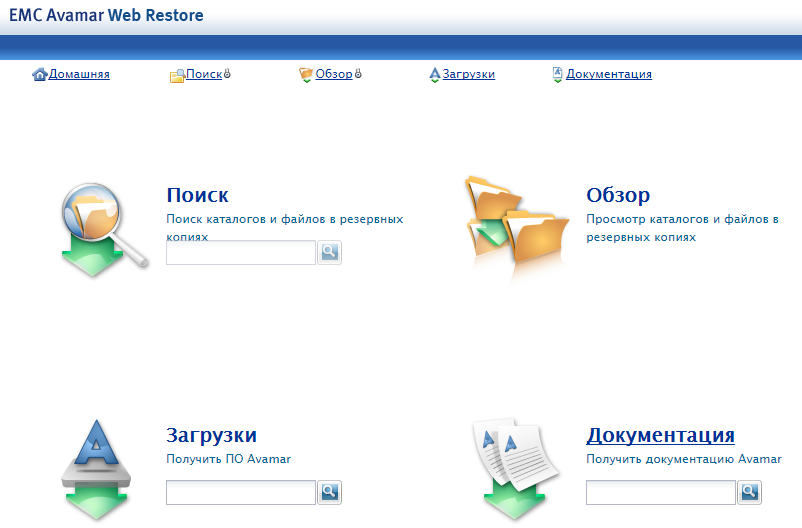
Task: Open the Документация link in the navigation bar
Action: click(609, 74)
